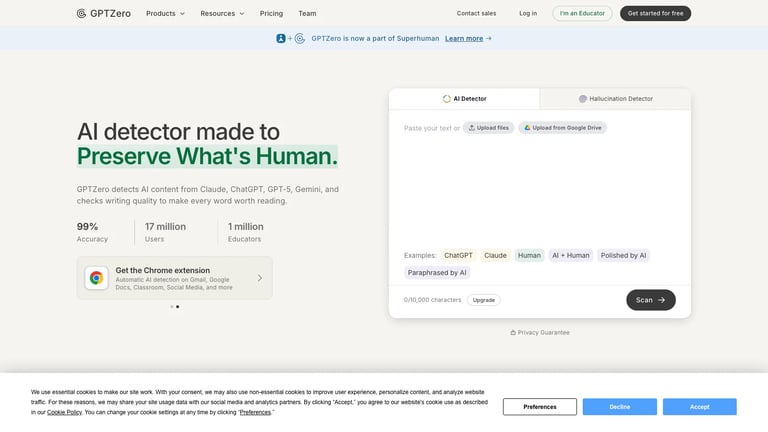Load the AI + Human example
The width and height of the screenshot is (768, 432).
coord(571,255)
